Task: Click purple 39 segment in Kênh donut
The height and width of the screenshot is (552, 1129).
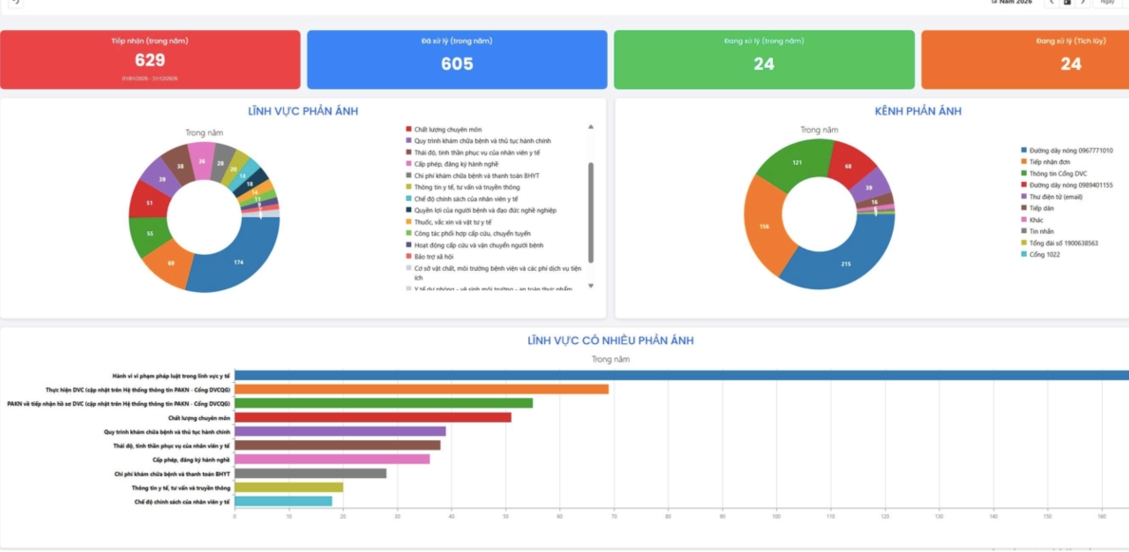Action: 868,187
